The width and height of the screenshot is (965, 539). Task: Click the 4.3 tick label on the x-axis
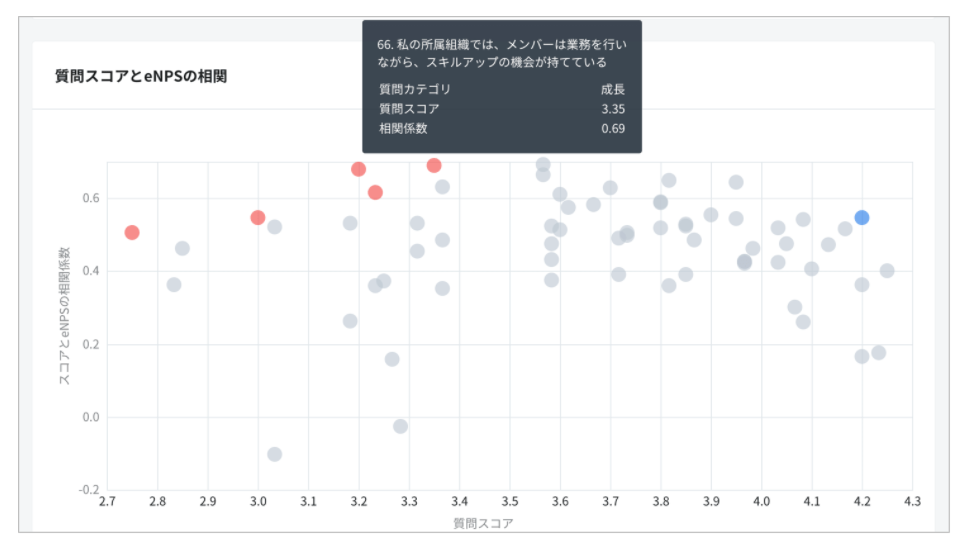click(911, 500)
